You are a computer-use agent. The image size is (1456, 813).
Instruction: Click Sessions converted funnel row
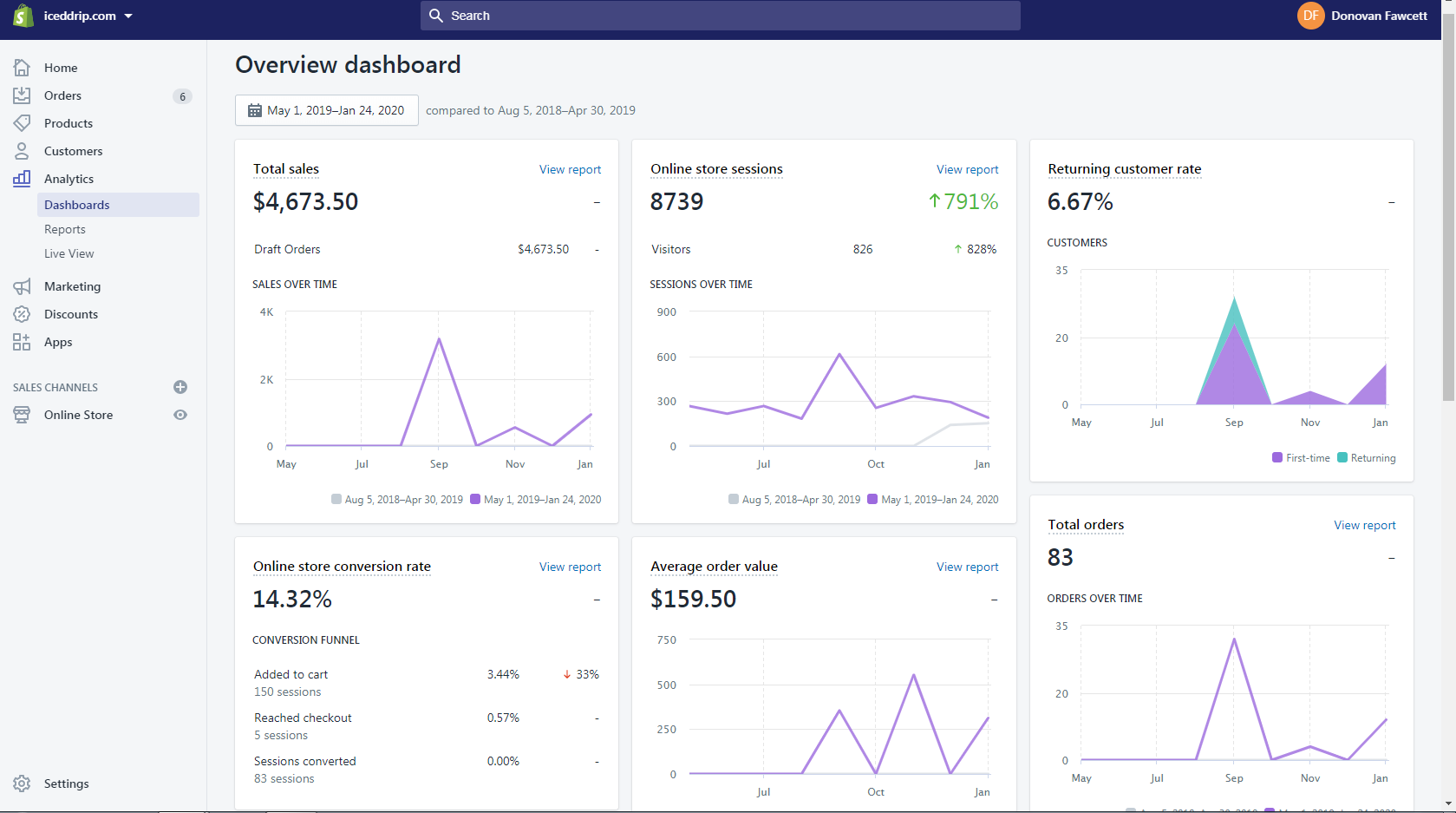(x=427, y=770)
